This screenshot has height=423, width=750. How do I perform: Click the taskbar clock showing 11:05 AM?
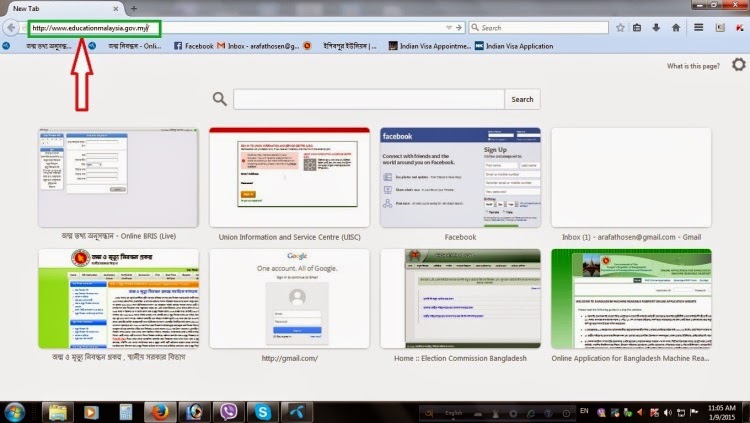(722, 412)
